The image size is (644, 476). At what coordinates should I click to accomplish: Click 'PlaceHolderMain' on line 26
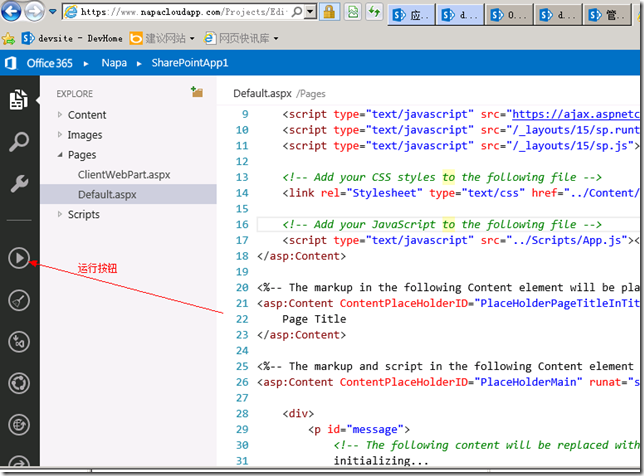(528, 382)
